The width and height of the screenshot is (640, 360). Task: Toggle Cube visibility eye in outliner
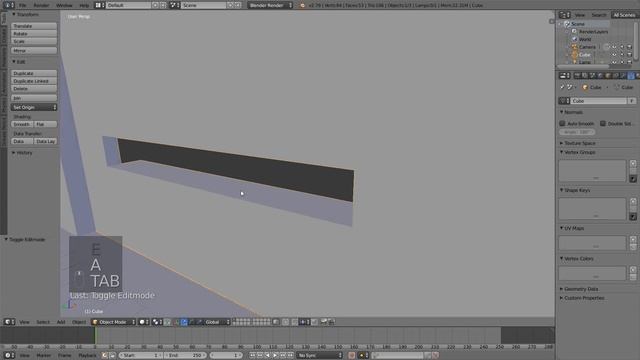(614, 55)
